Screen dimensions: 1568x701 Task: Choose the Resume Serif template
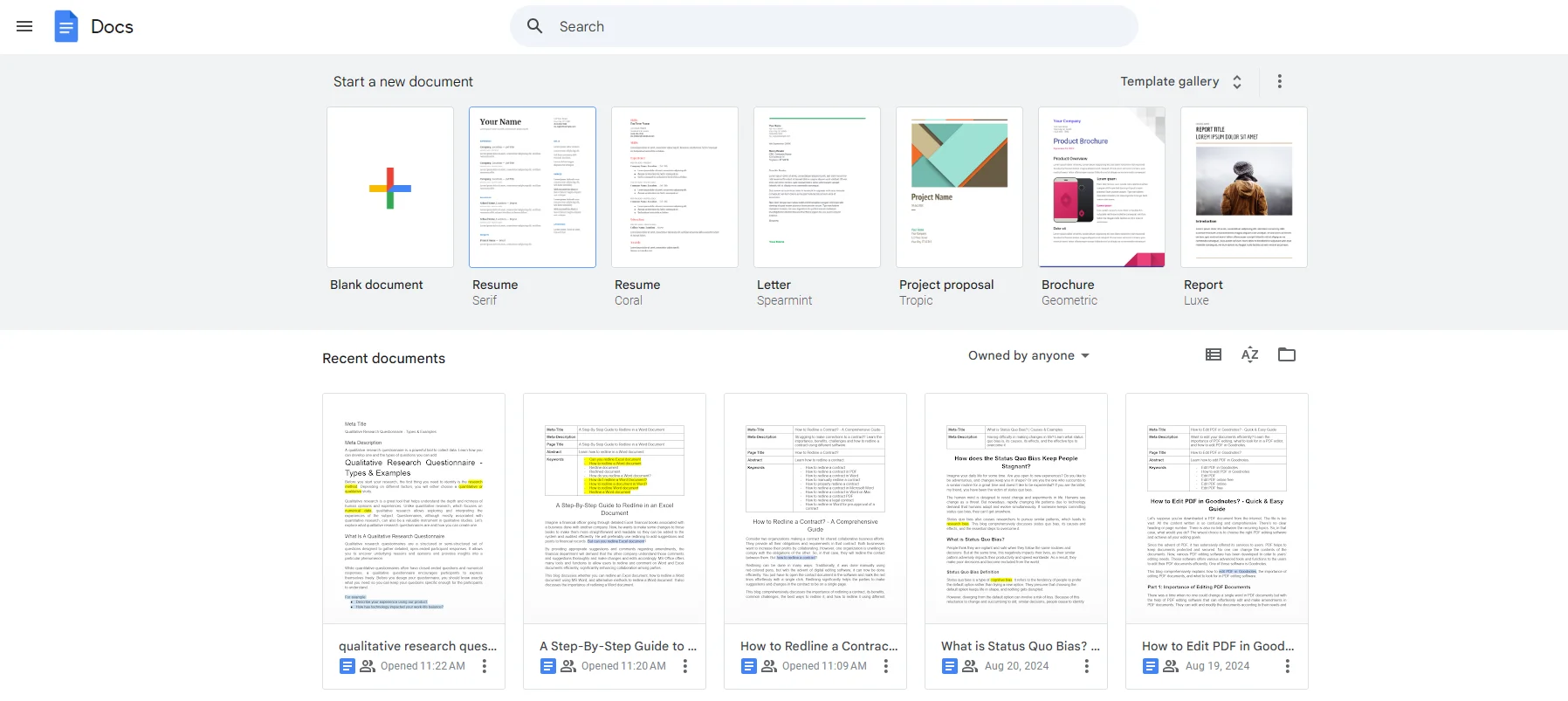coord(533,187)
